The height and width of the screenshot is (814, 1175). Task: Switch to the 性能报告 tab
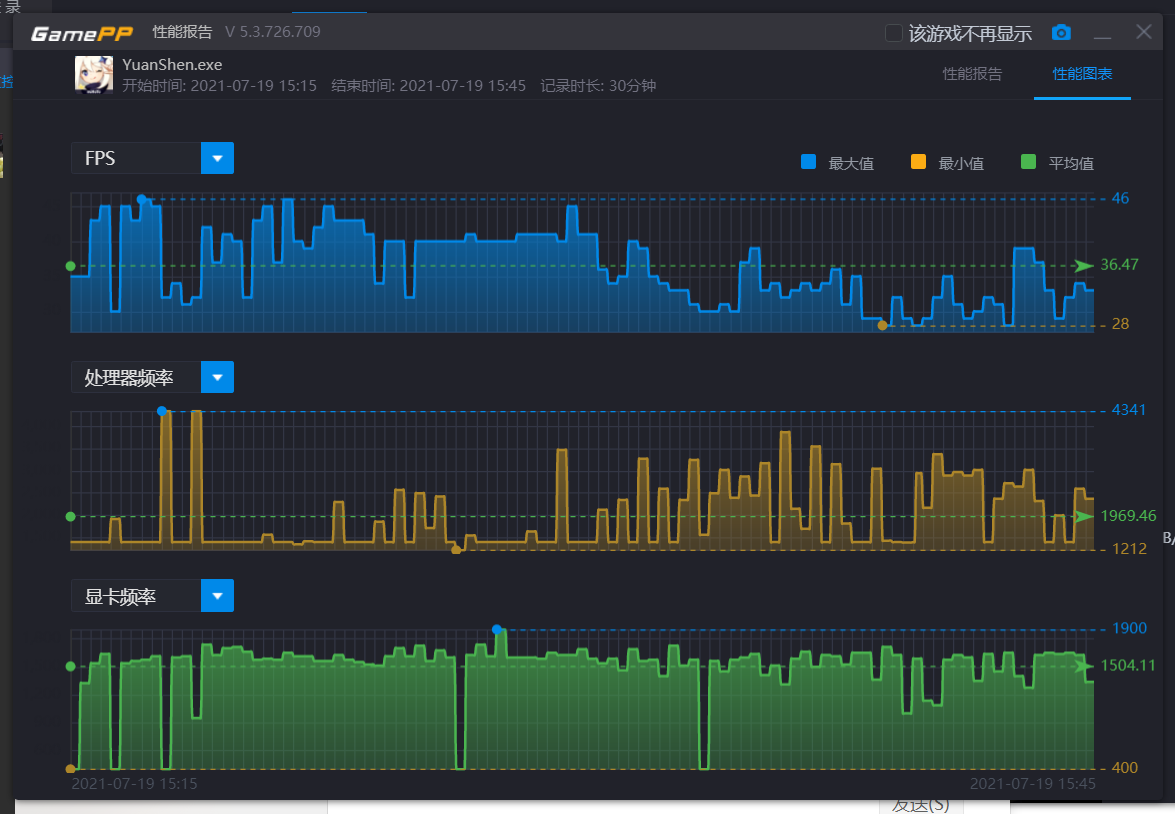(972, 73)
